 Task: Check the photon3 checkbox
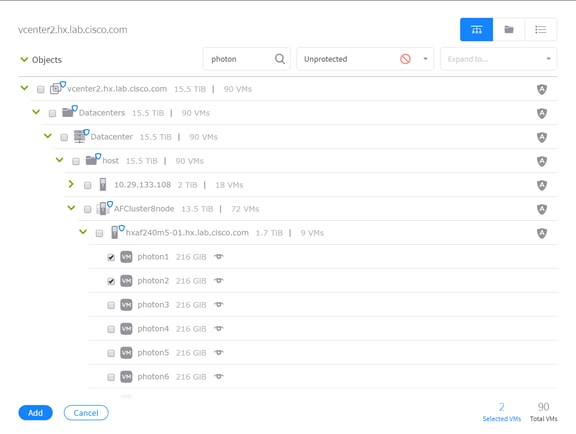click(x=111, y=305)
